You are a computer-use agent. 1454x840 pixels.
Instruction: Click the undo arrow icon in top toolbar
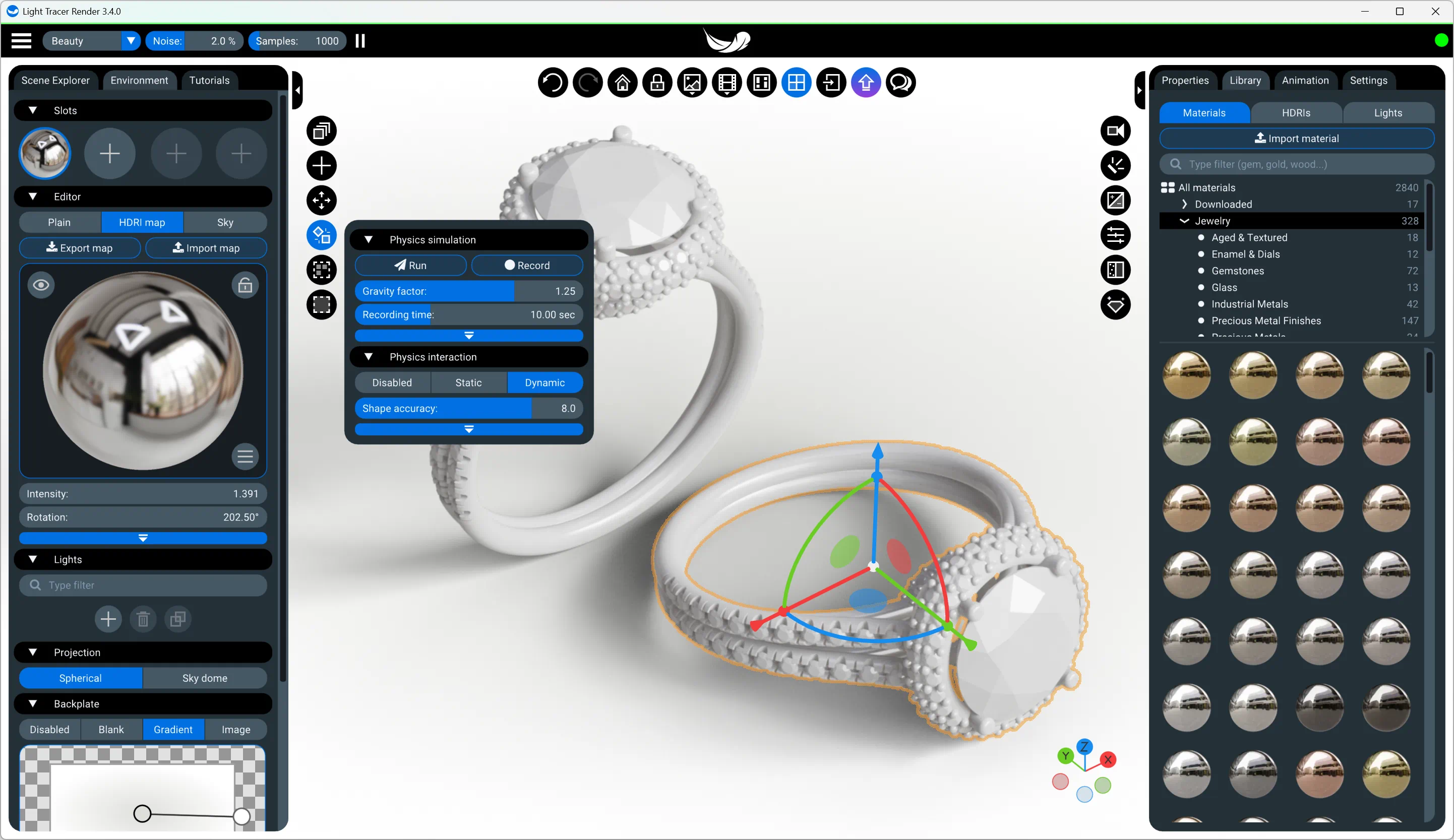pos(553,83)
